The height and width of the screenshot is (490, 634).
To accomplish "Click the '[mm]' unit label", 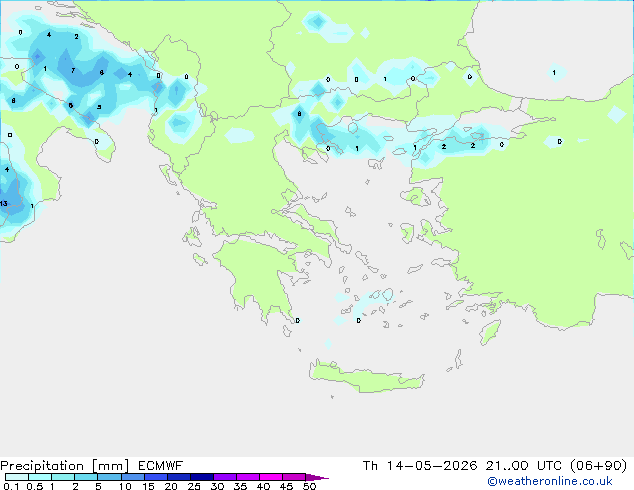I will click(x=110, y=466).
